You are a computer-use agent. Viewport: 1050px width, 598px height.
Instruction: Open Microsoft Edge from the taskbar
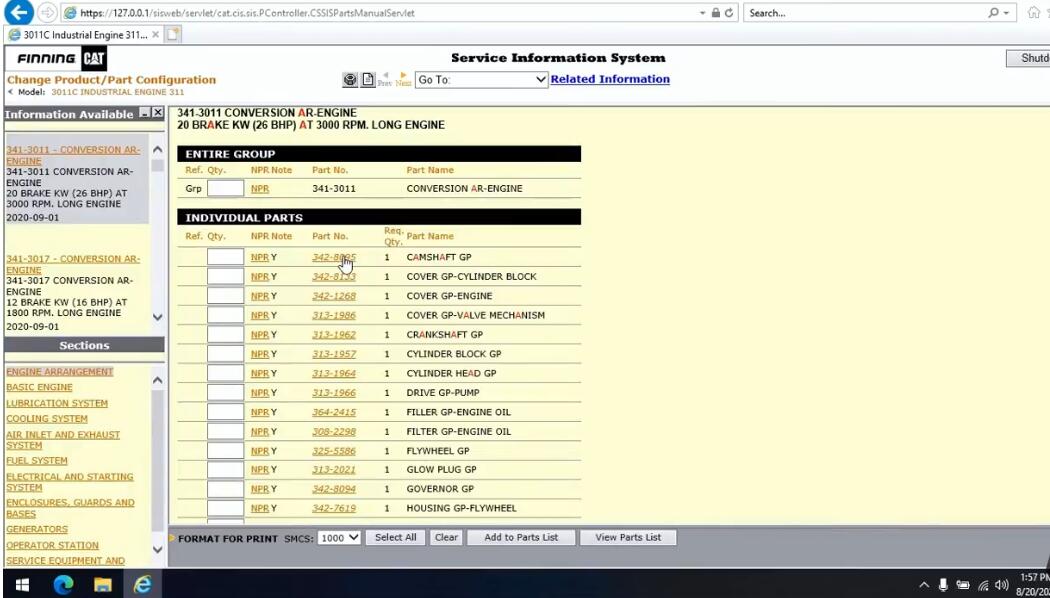(x=64, y=585)
